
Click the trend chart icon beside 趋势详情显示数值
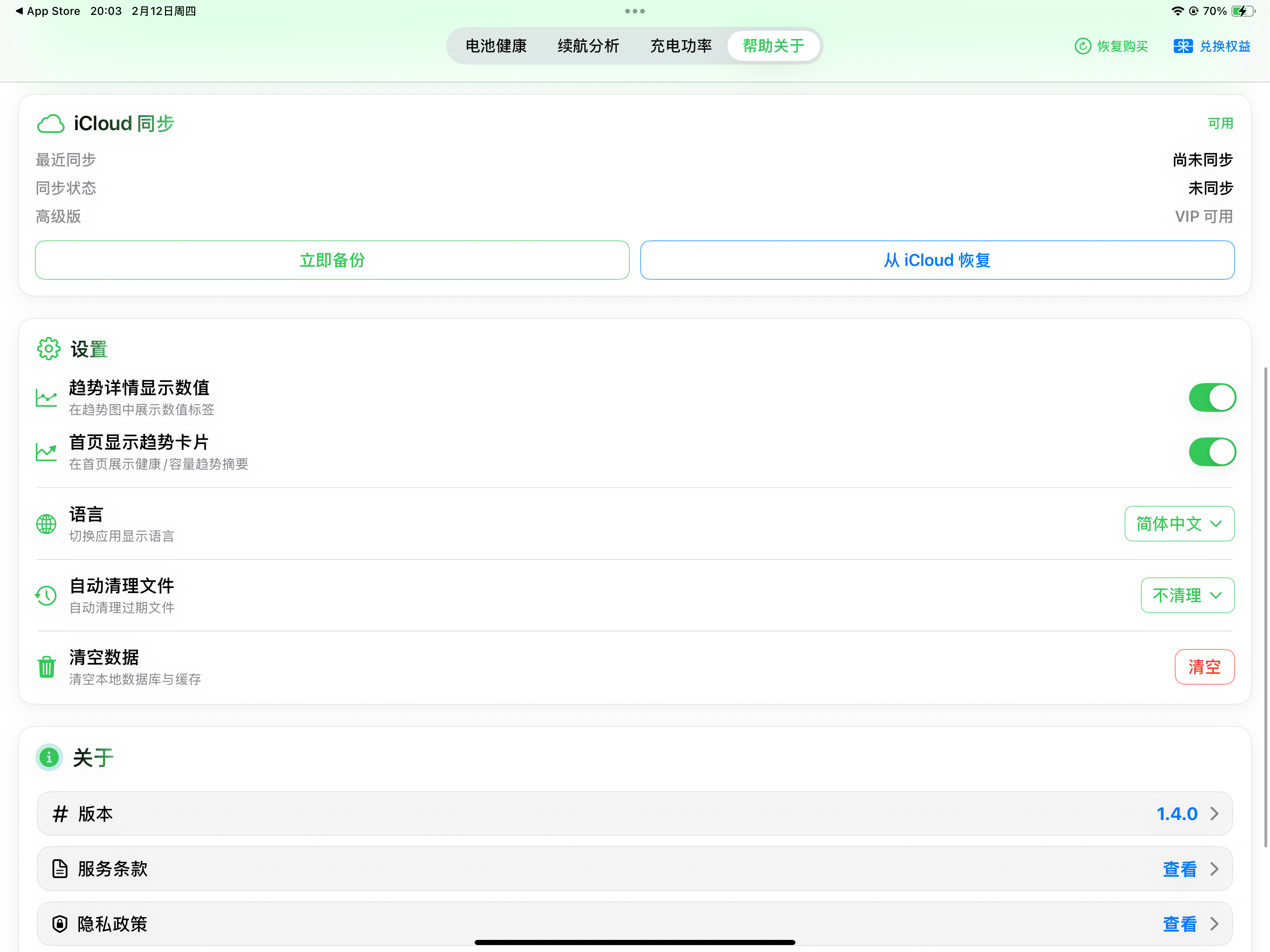(46, 397)
